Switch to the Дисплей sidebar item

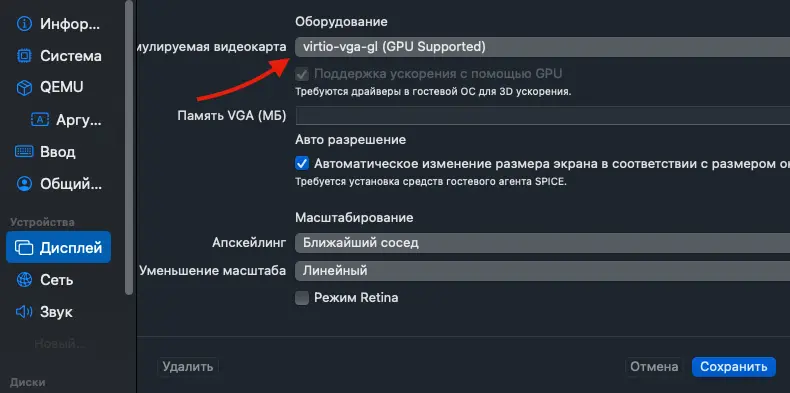[58, 247]
